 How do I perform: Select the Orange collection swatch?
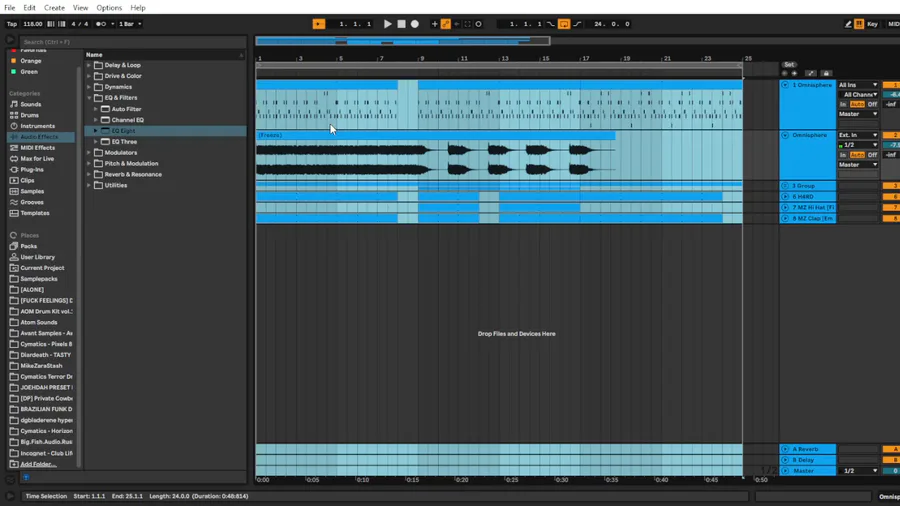[13, 61]
